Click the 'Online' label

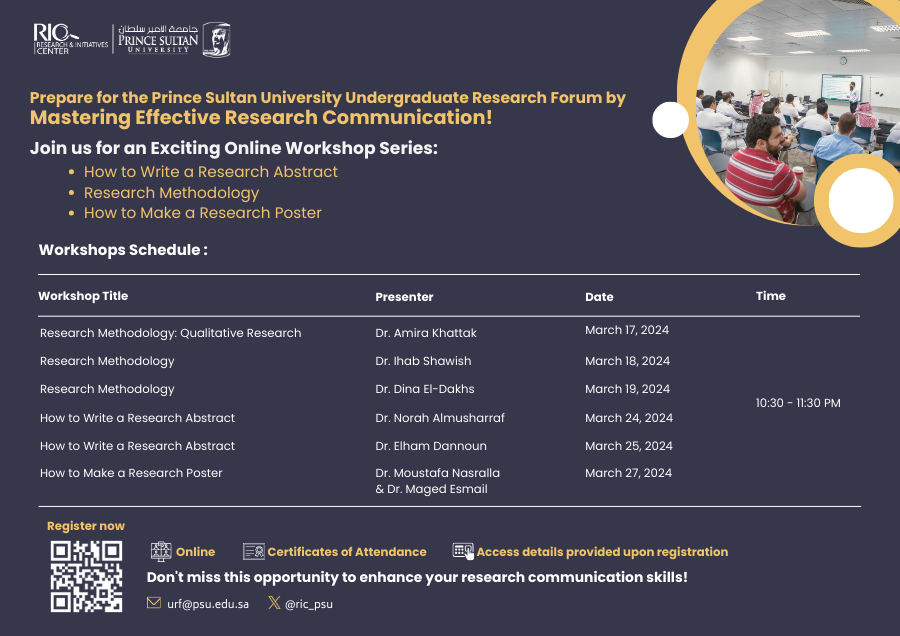click(x=195, y=552)
